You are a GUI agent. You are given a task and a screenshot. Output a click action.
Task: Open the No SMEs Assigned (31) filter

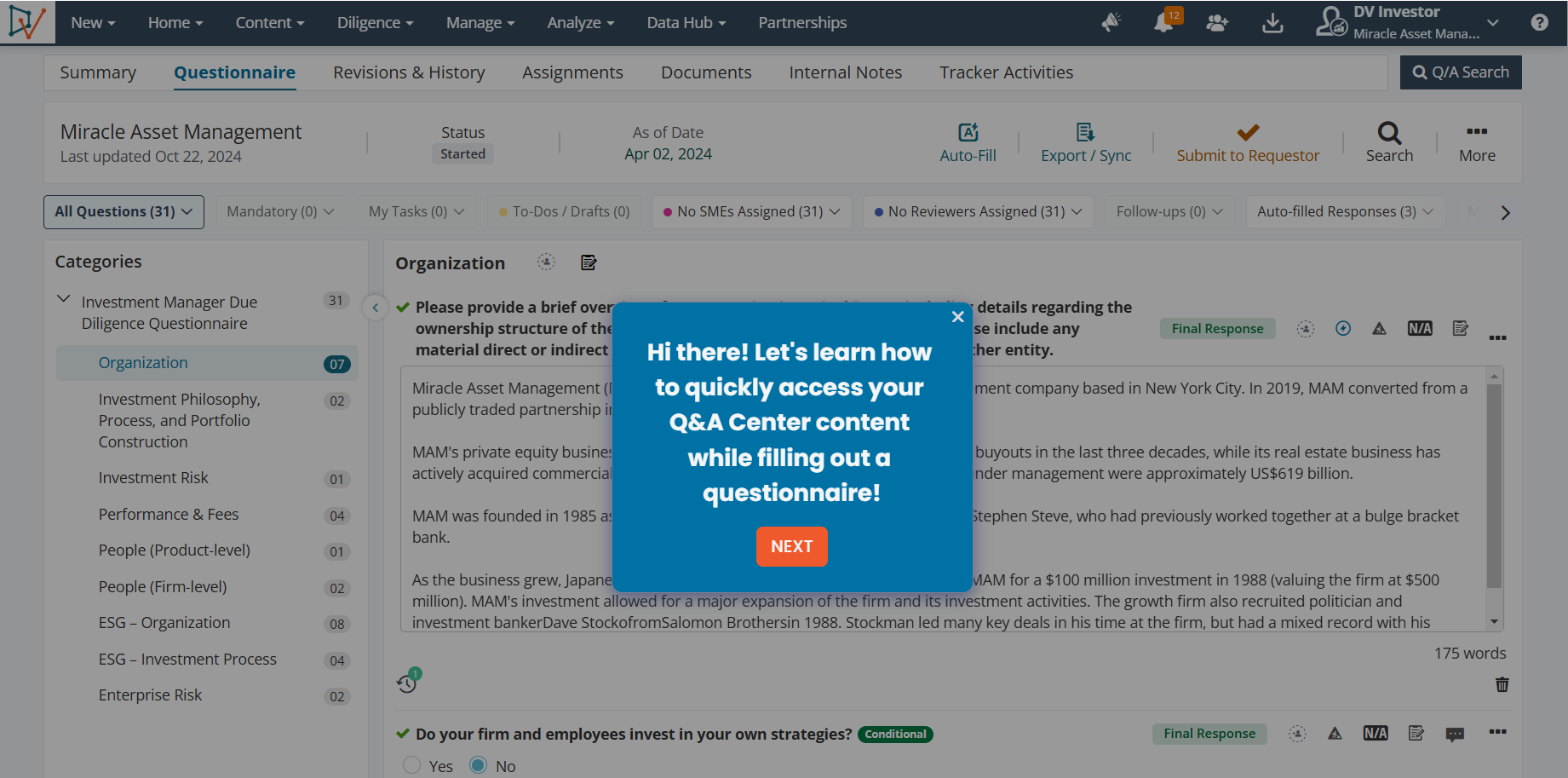point(751,211)
